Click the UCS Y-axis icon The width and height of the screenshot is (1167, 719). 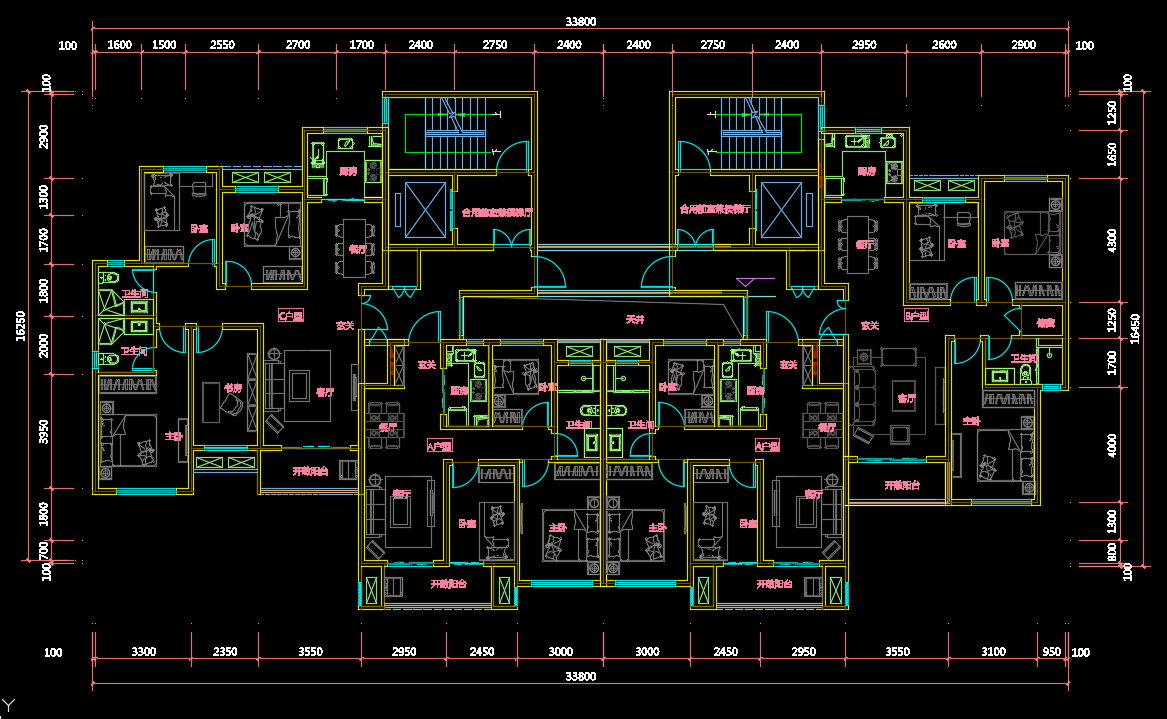click(x=8, y=705)
